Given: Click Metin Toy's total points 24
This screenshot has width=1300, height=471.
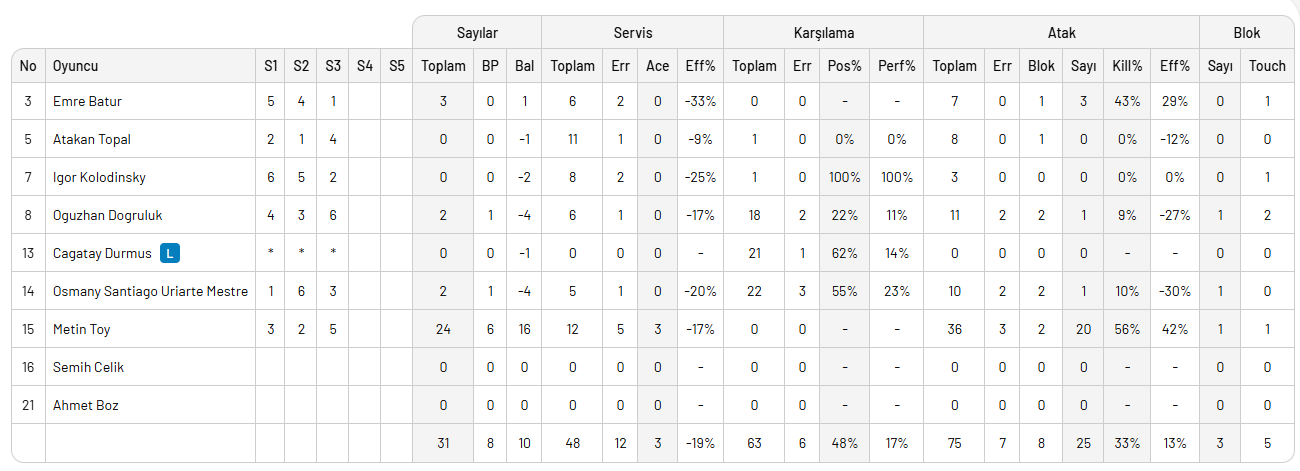Looking at the screenshot, I should (443, 330).
